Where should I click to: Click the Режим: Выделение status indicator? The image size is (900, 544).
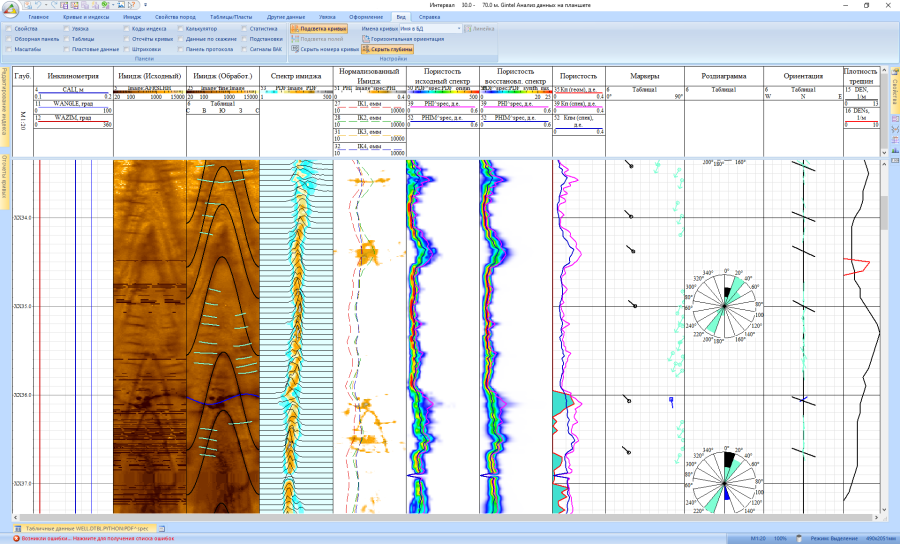coord(834,539)
